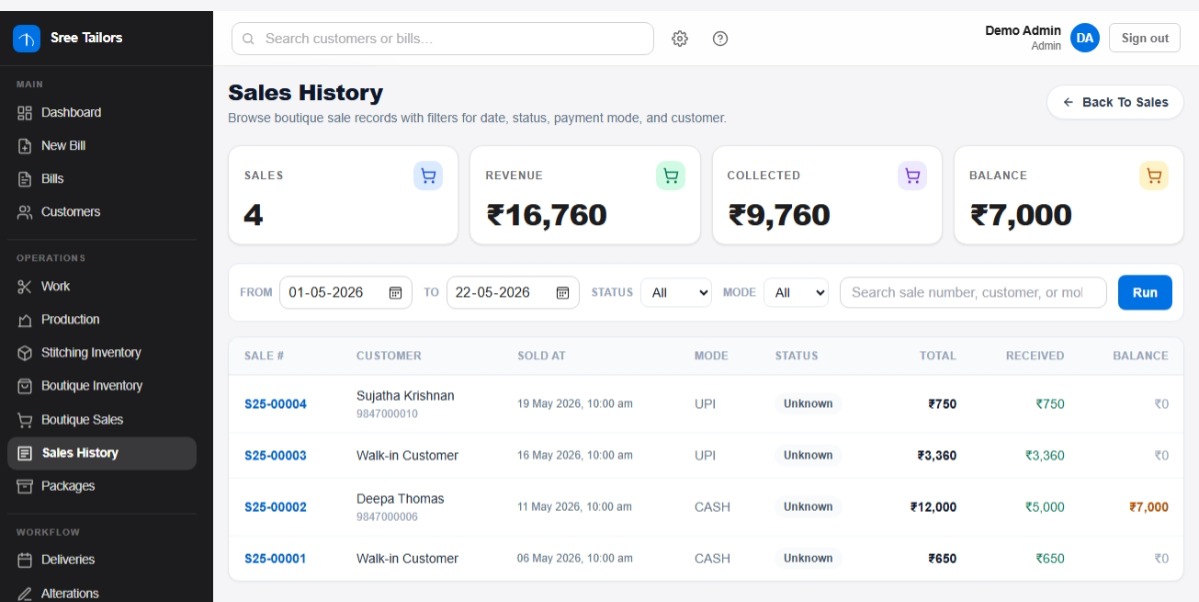This screenshot has height=602, width=1199.
Task: Open sale S25-00003 link
Action: pyautogui.click(x=275, y=455)
